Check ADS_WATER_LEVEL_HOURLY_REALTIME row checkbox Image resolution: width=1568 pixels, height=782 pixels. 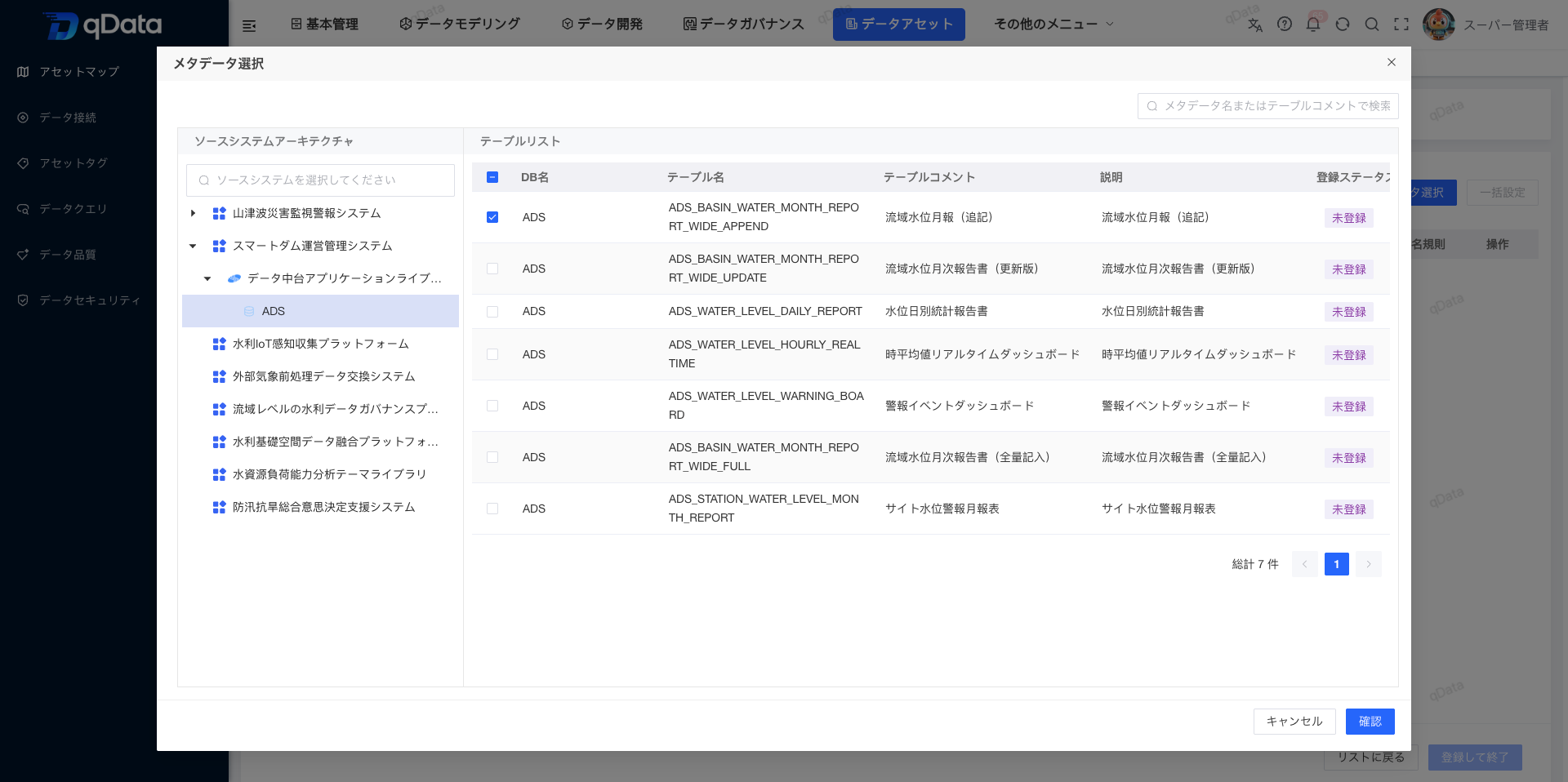pyautogui.click(x=492, y=354)
